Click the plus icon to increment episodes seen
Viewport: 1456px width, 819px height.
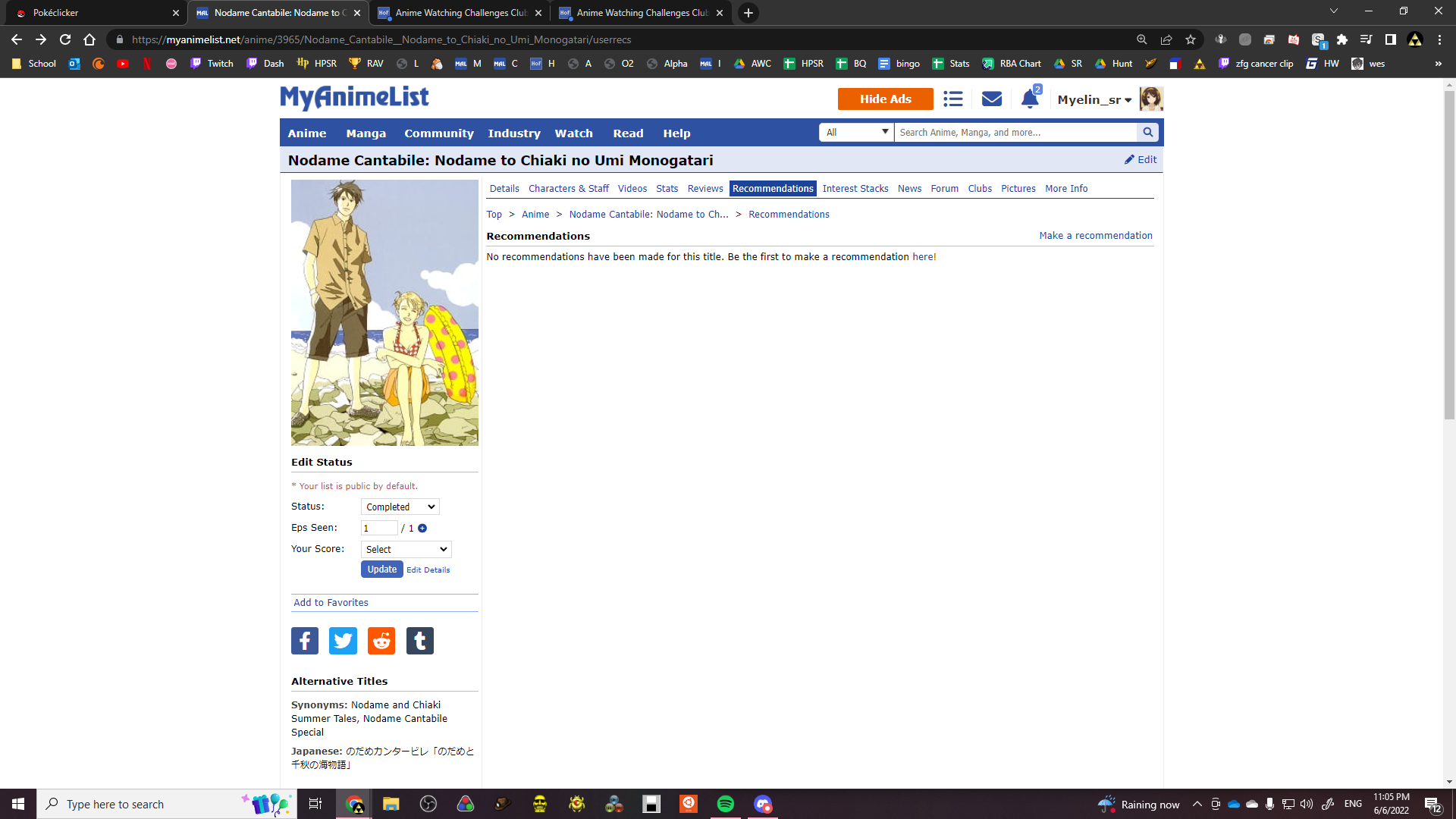tap(422, 529)
